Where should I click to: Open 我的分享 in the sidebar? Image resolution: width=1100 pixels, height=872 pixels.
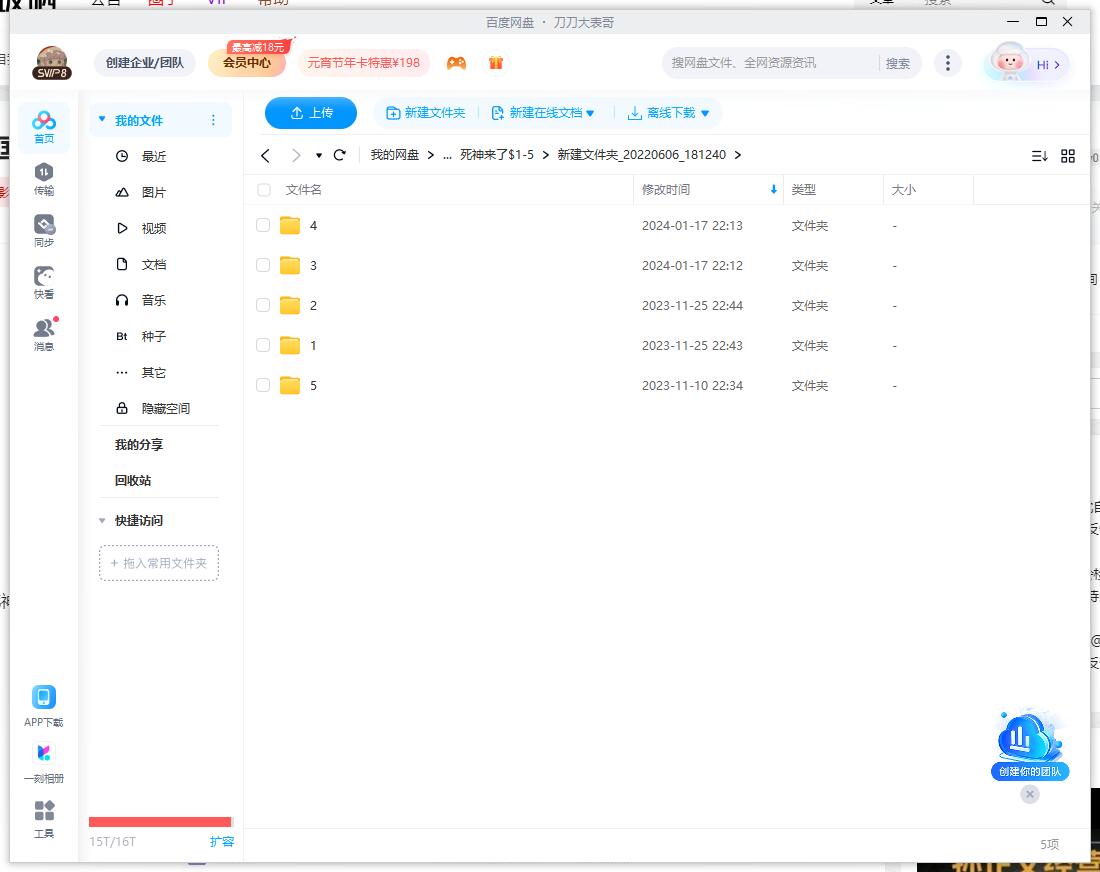[x=139, y=445]
